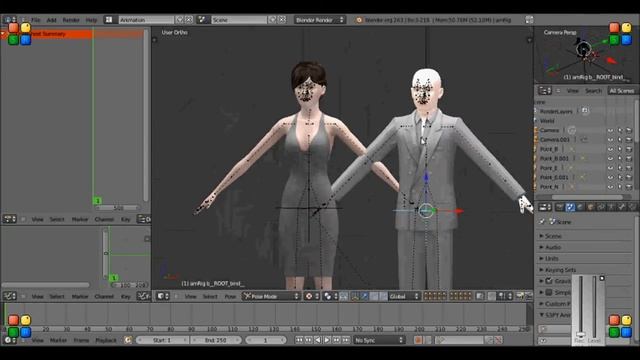The image size is (640, 360).
Task: Toggle renderability of Camera.001 object
Action: pyautogui.click(x=629, y=140)
